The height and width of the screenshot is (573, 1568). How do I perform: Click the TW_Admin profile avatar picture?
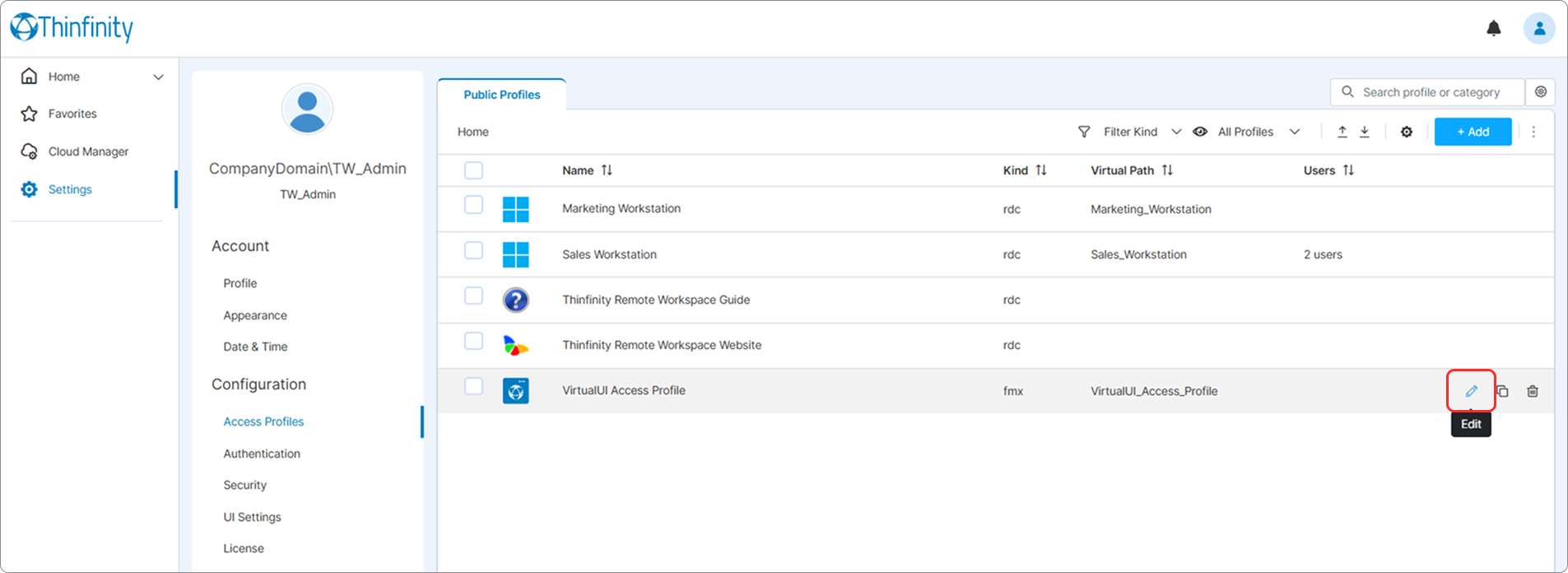coord(307,109)
